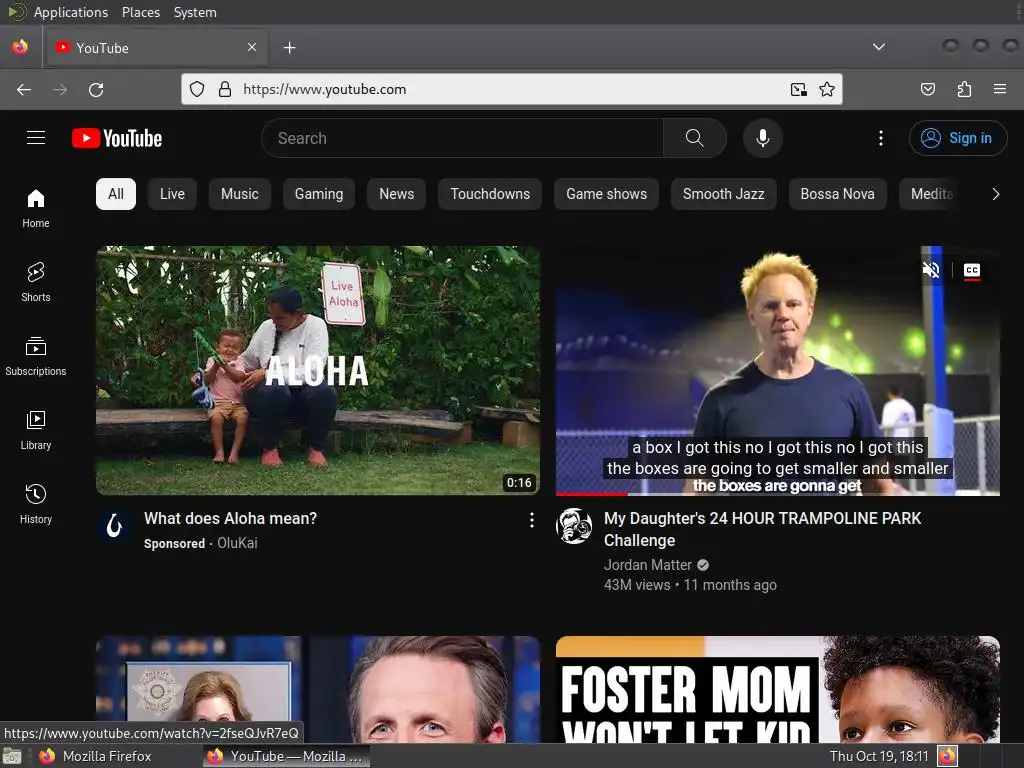Toggle closed captions on the preview
The height and width of the screenshot is (768, 1024).
(x=972, y=270)
